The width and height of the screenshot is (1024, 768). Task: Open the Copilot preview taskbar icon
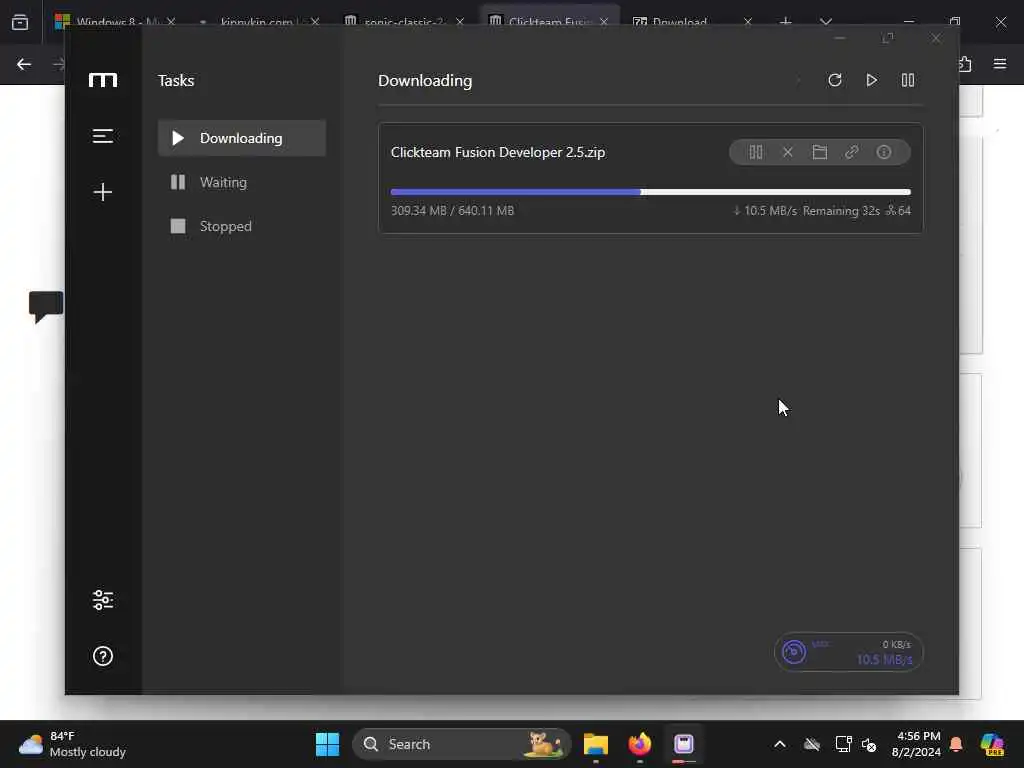coord(992,744)
